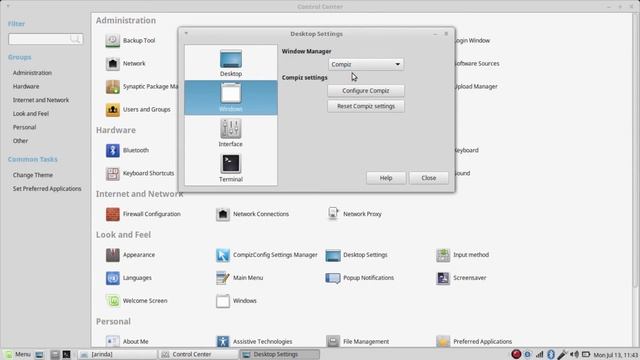Click Reset Compiz settings button
The width and height of the screenshot is (640, 360).
pos(366,106)
